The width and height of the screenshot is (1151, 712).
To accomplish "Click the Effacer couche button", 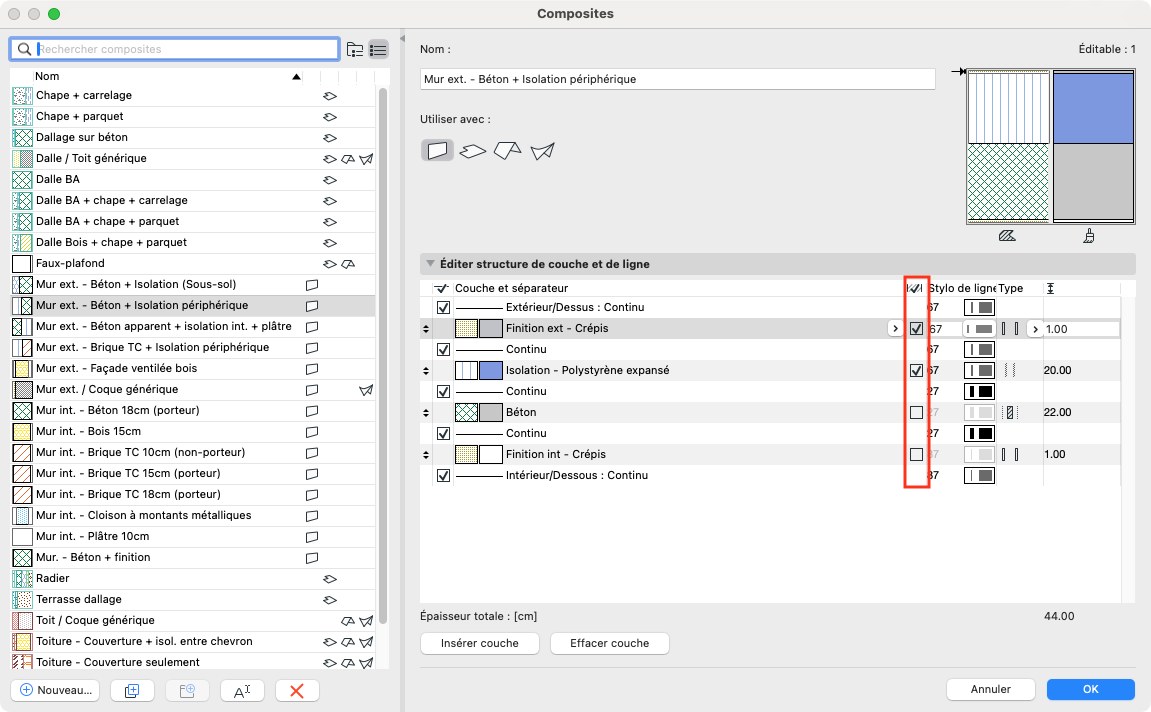I will pyautogui.click(x=610, y=643).
